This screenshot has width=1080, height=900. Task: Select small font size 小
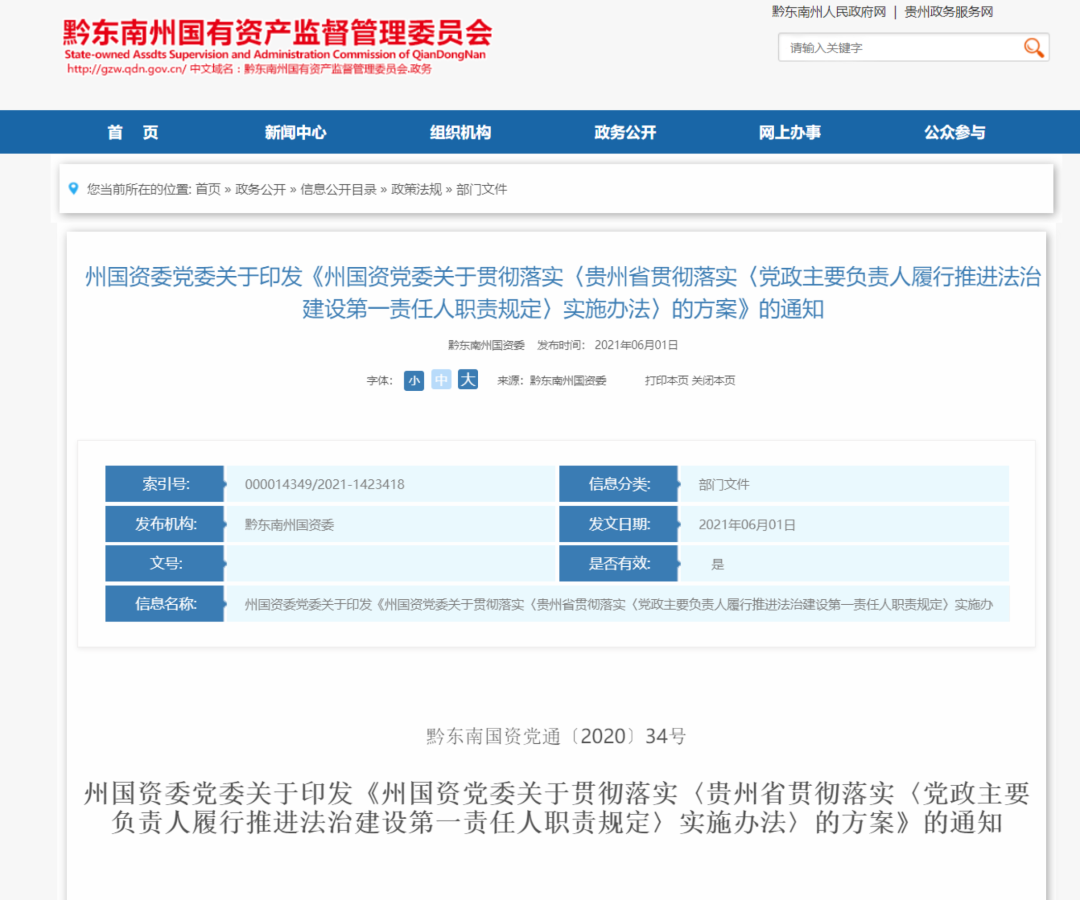414,381
